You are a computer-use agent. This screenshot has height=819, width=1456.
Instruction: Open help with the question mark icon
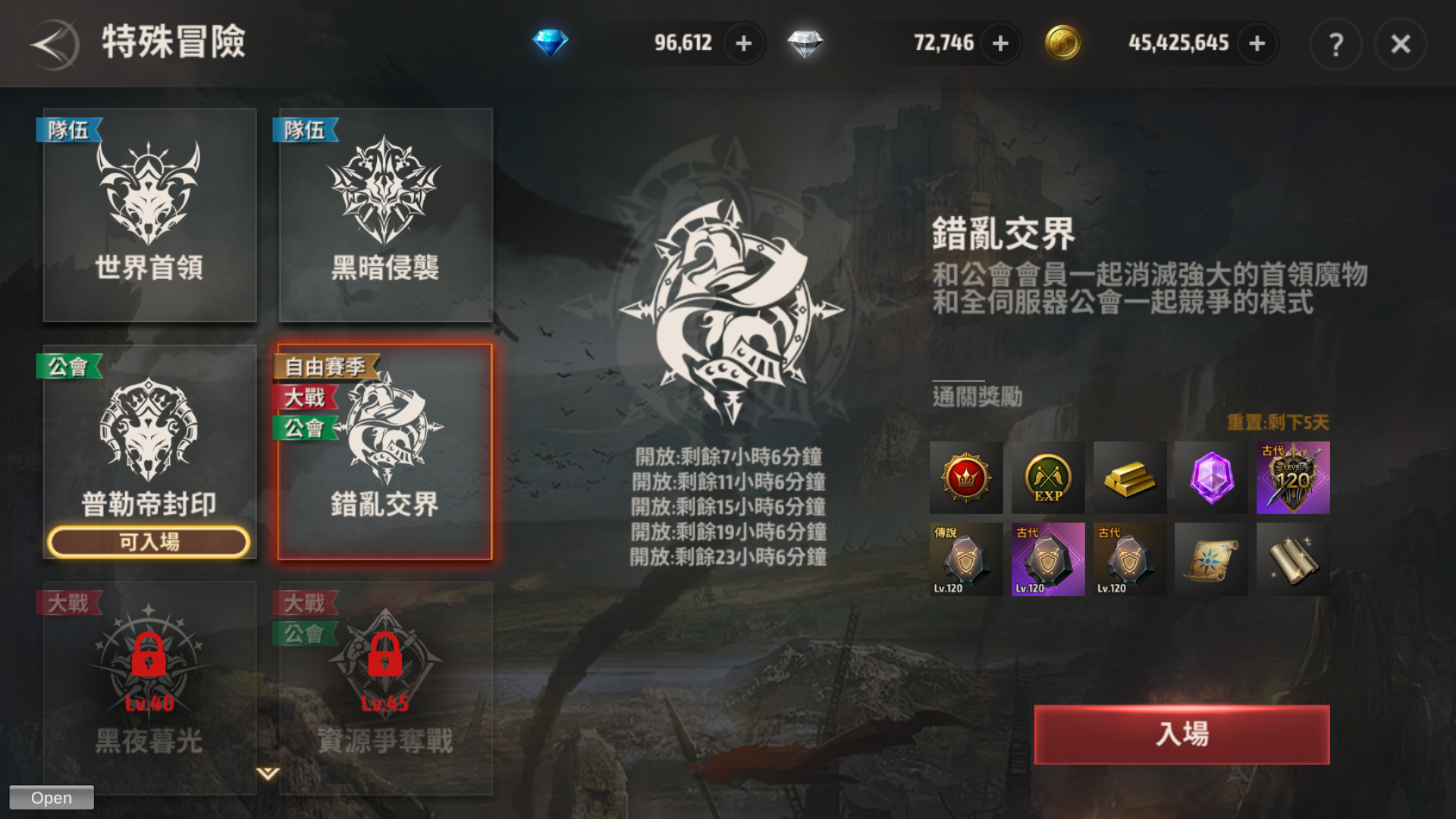click(1336, 44)
